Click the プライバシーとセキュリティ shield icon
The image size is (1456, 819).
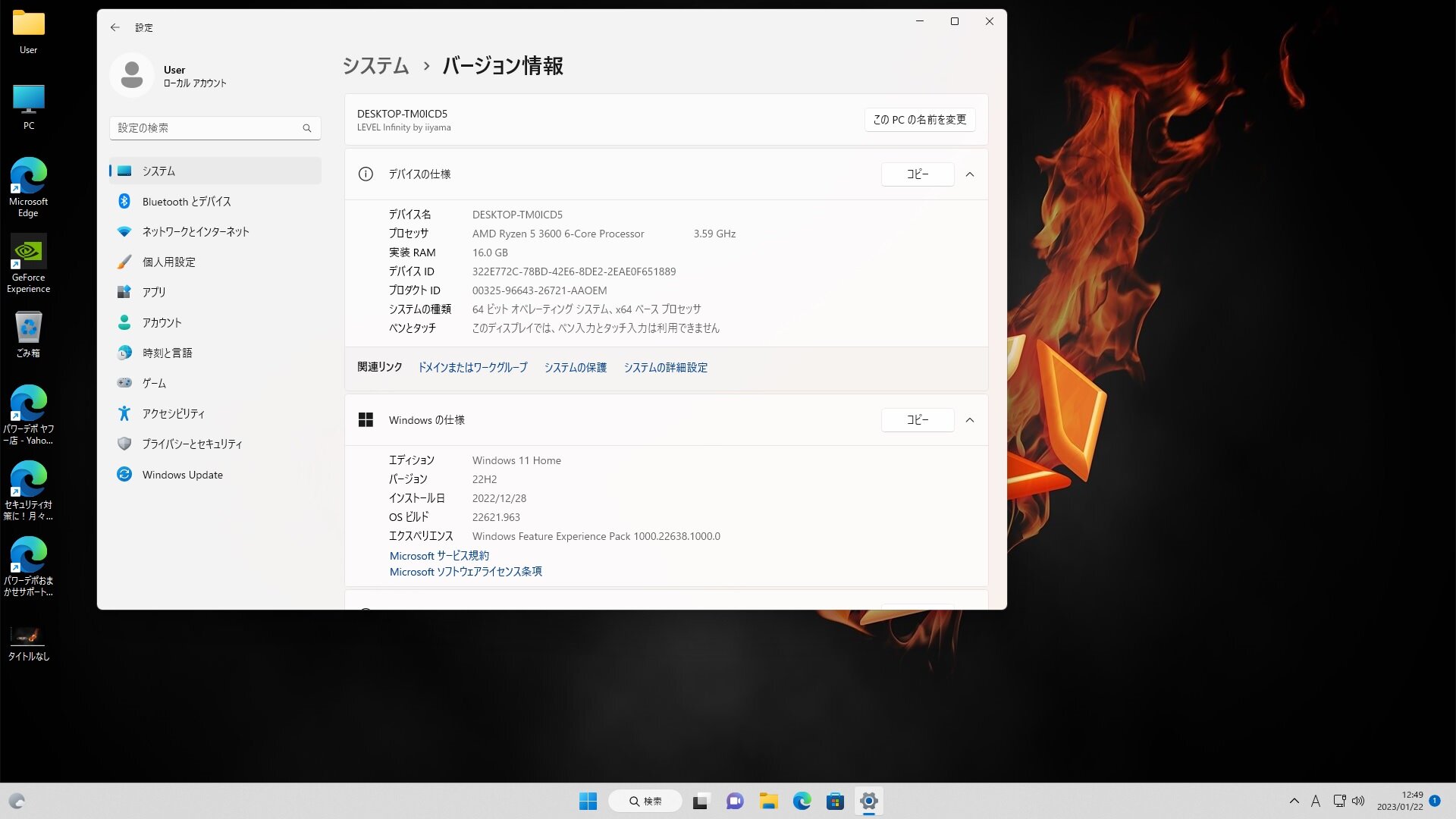point(124,444)
